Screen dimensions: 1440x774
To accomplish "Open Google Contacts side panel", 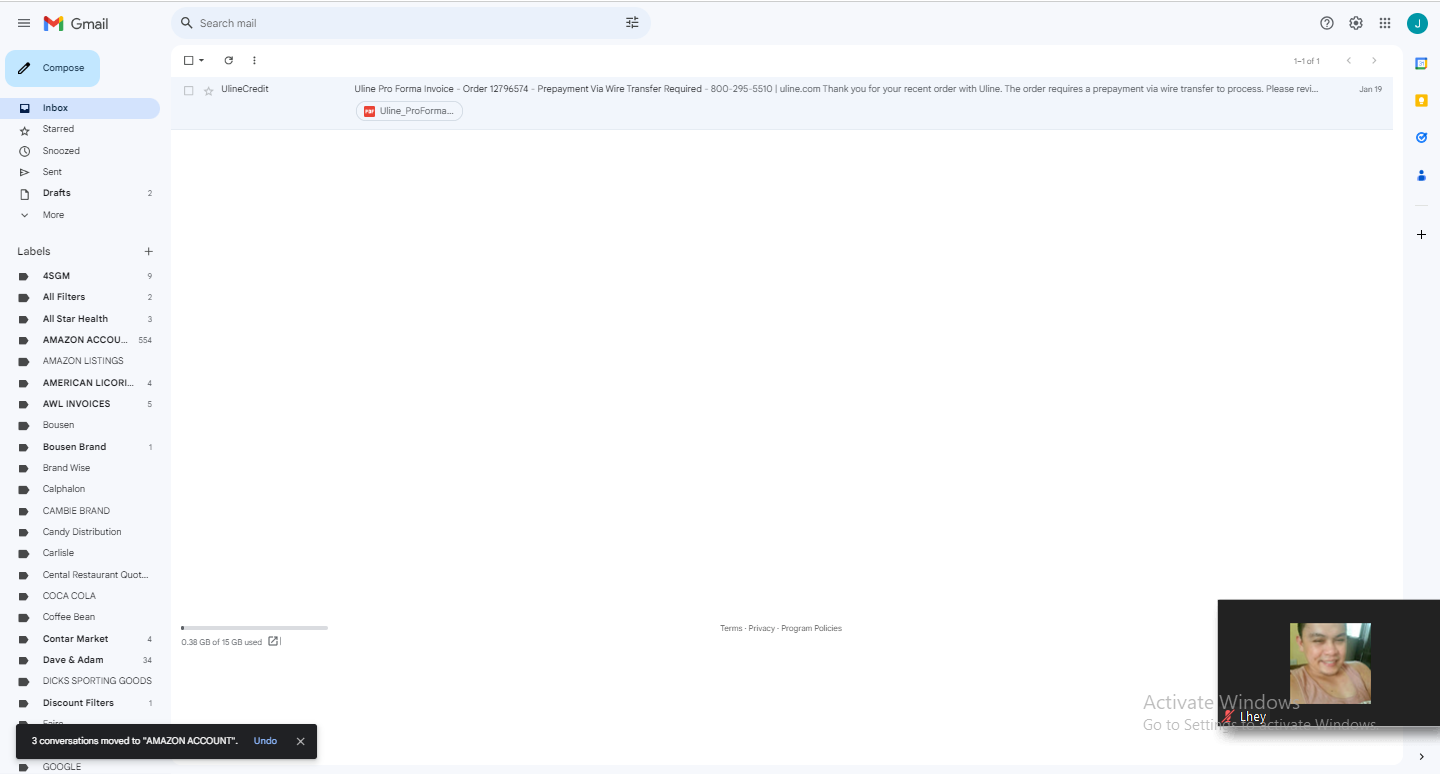I will (1421, 175).
